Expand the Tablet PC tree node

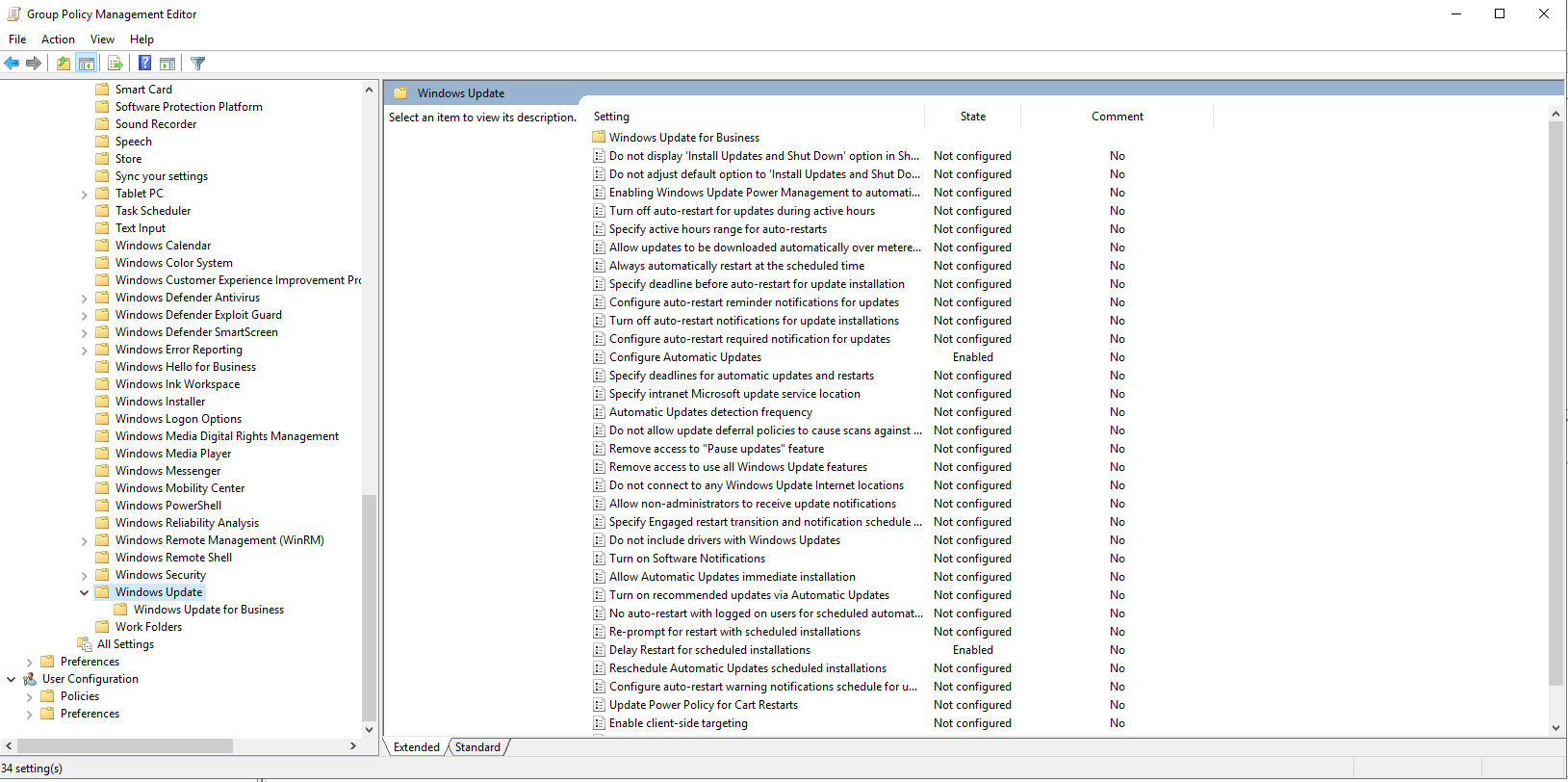point(85,195)
